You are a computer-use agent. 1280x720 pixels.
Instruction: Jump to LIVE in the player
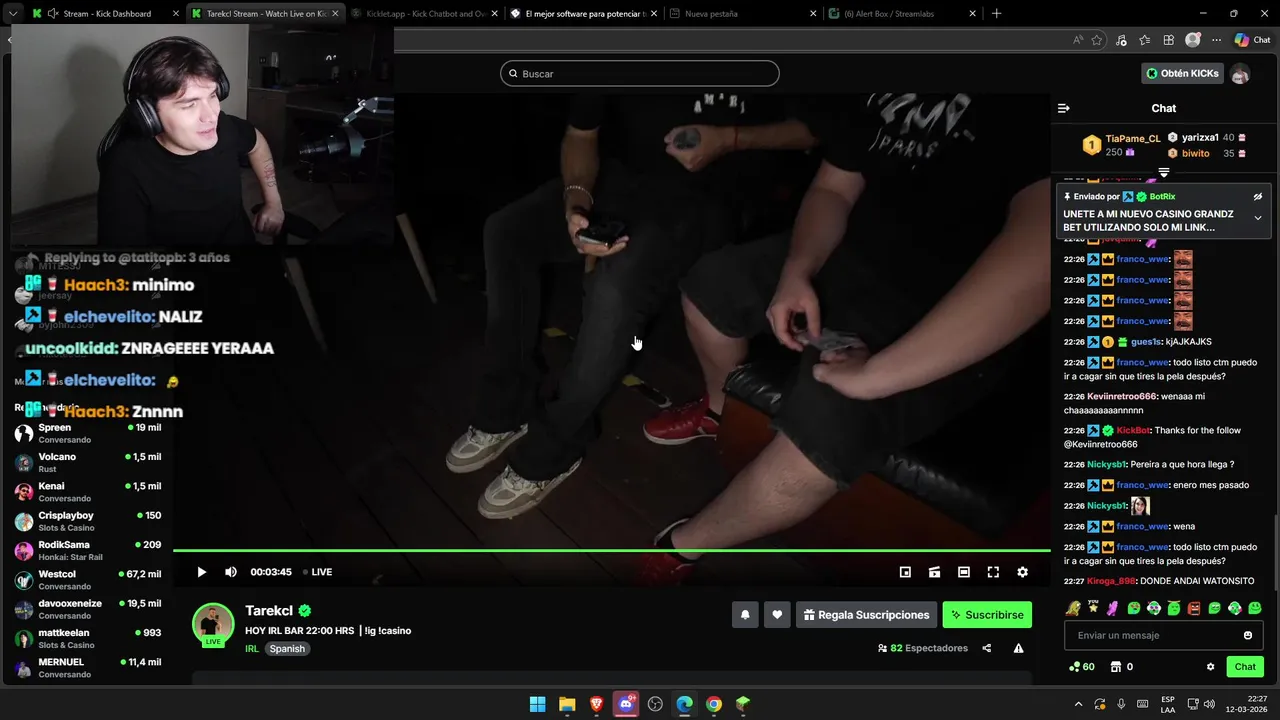click(318, 572)
